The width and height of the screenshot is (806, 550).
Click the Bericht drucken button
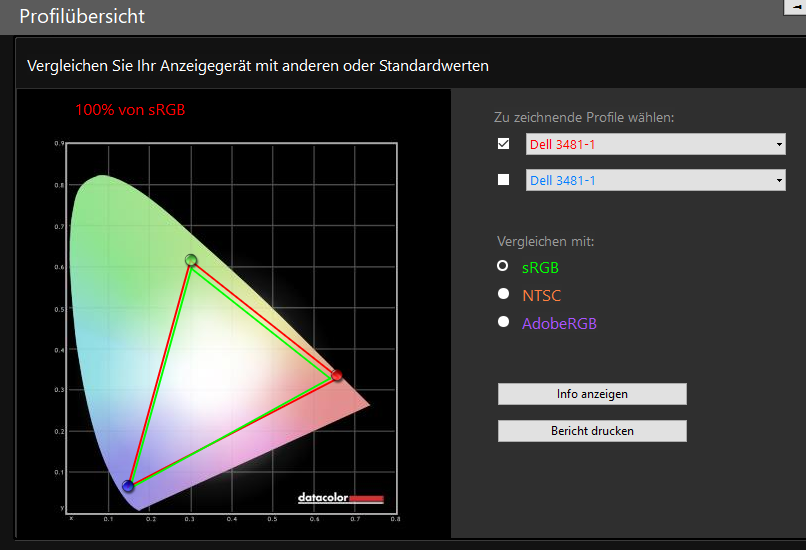coord(592,431)
